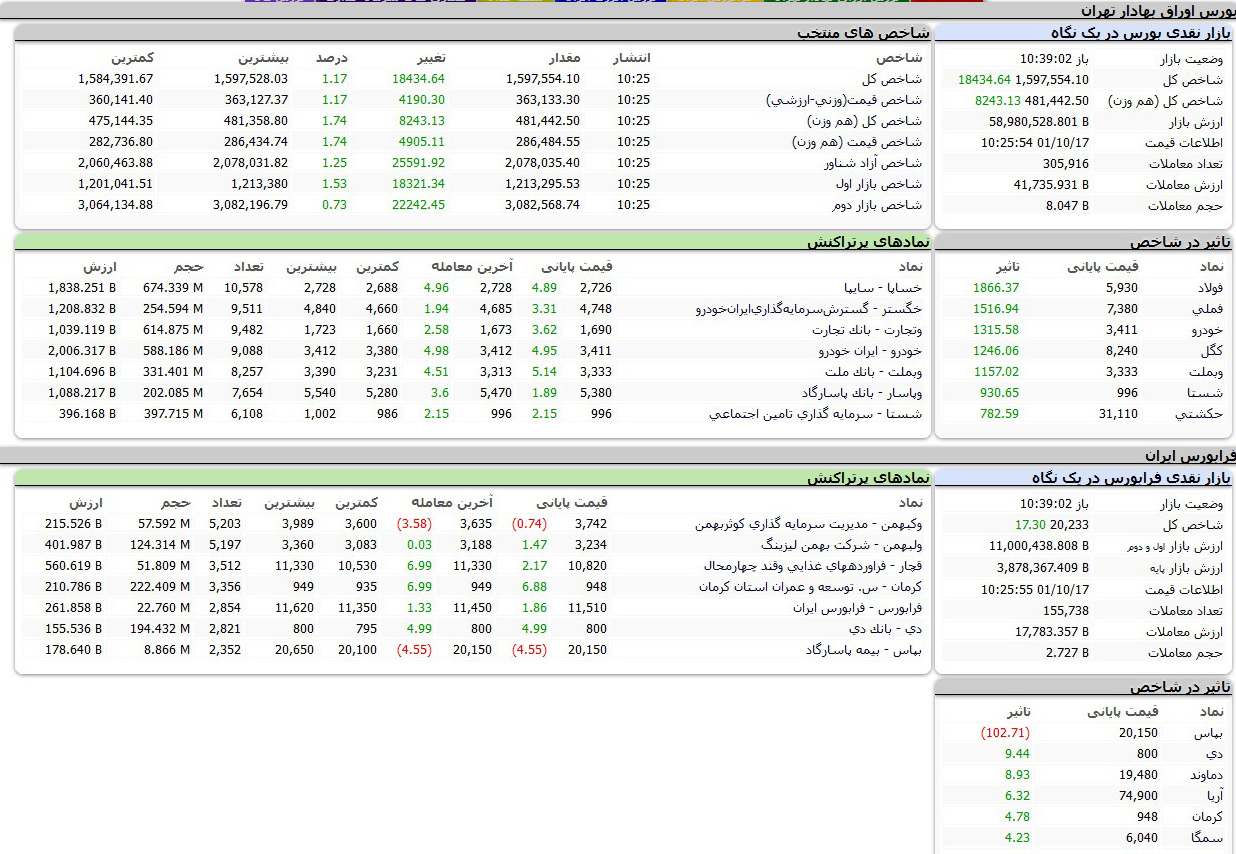This screenshot has width=1236, height=854.
Task: Click Farabourse trade value 17,783.357 B
Action: click(x=1052, y=632)
